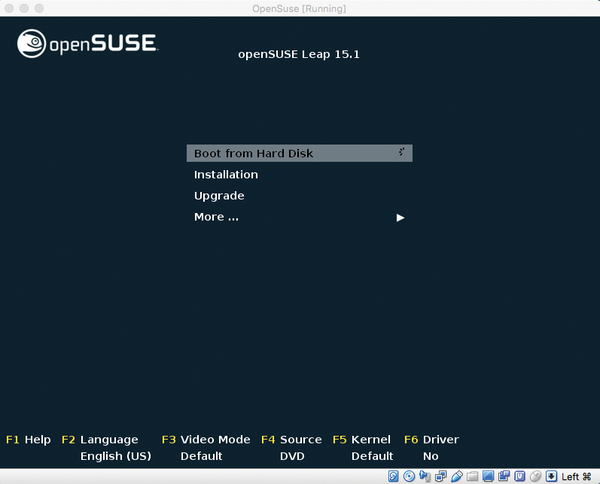
Task: Open the F3 Video Mode selector
Action: pyautogui.click(x=206, y=440)
